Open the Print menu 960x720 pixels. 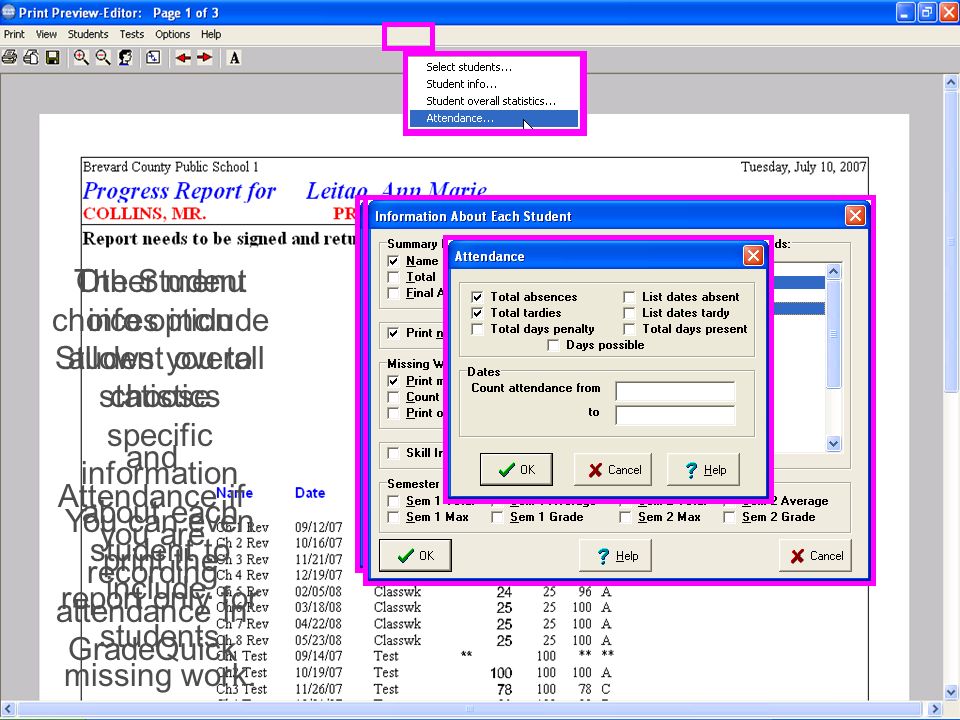click(x=14, y=34)
